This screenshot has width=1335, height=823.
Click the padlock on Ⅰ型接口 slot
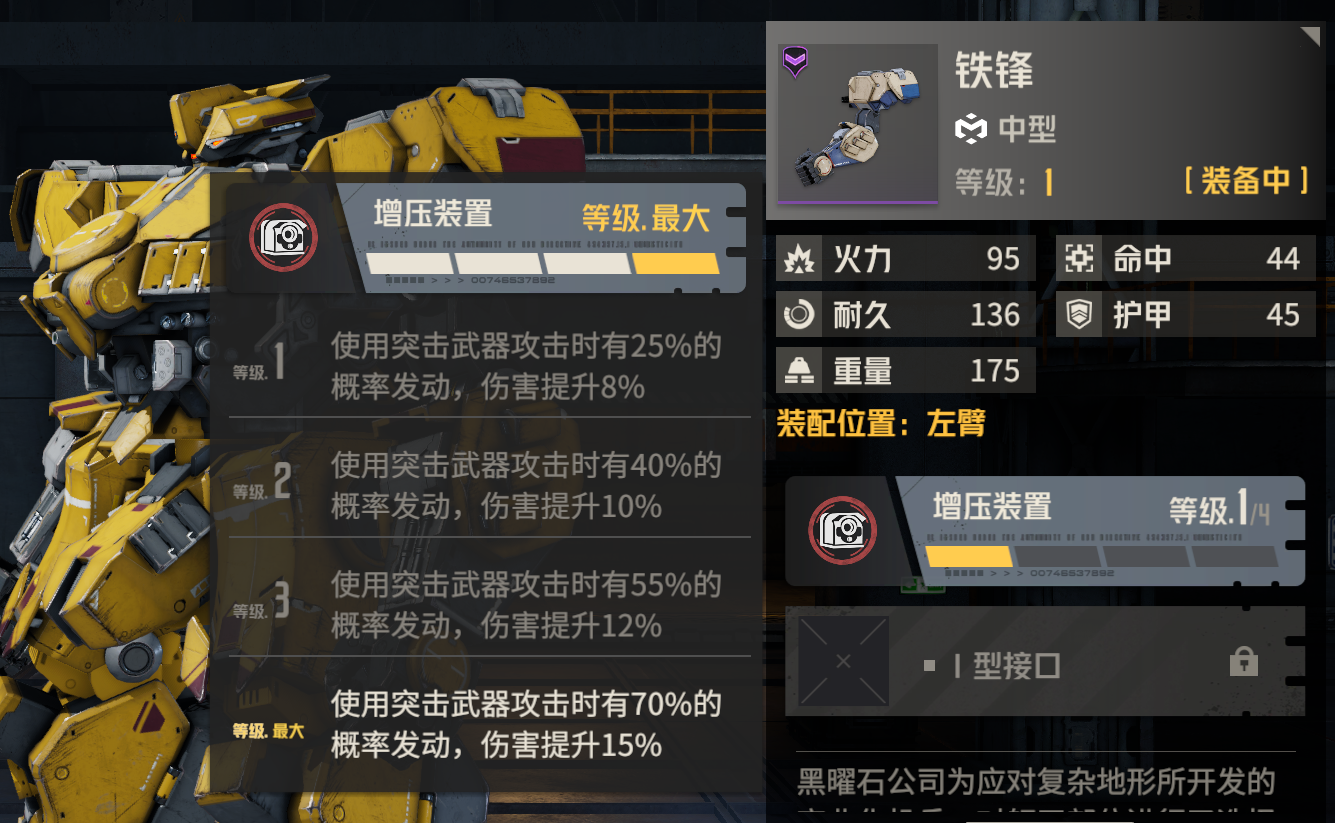pyautogui.click(x=1243, y=661)
